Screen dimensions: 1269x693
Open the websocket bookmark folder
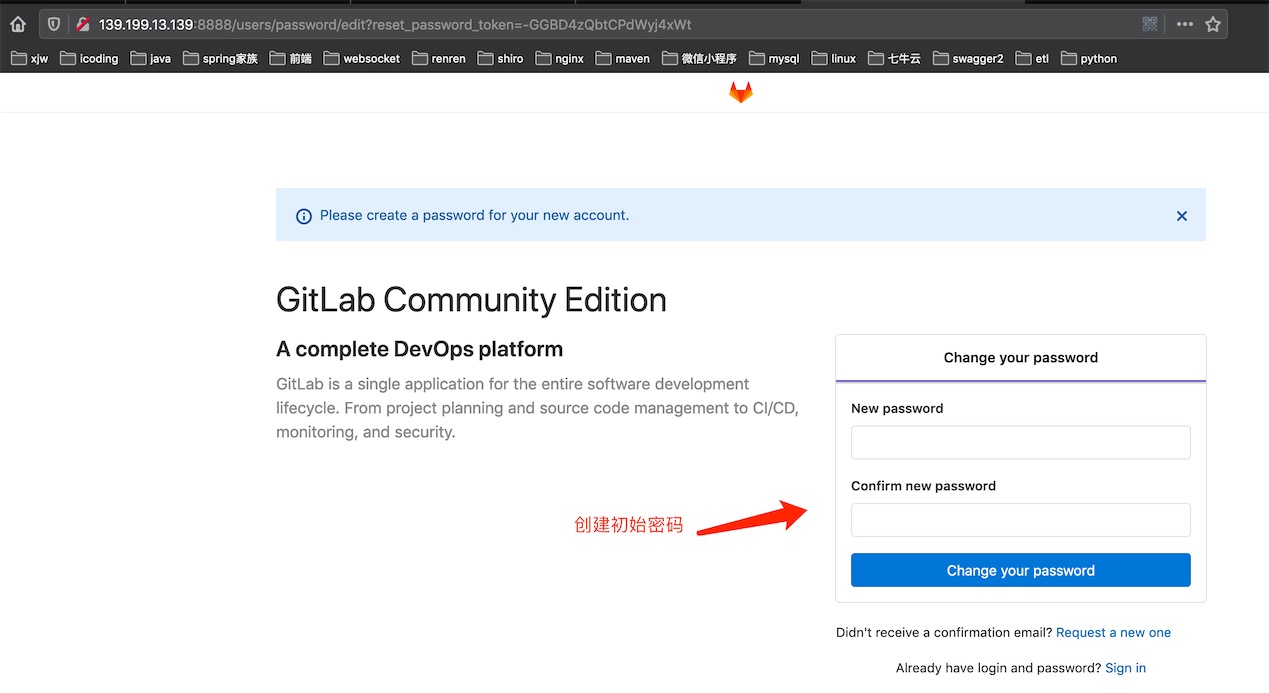tap(362, 59)
